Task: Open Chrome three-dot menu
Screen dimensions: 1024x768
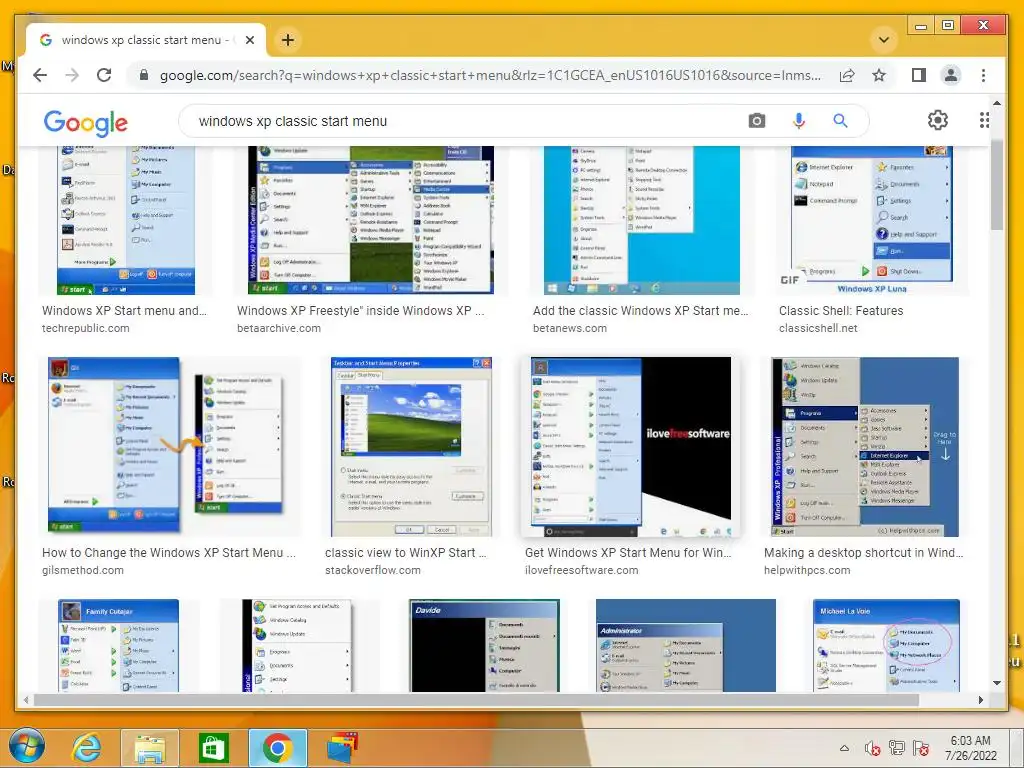Action: (x=984, y=75)
